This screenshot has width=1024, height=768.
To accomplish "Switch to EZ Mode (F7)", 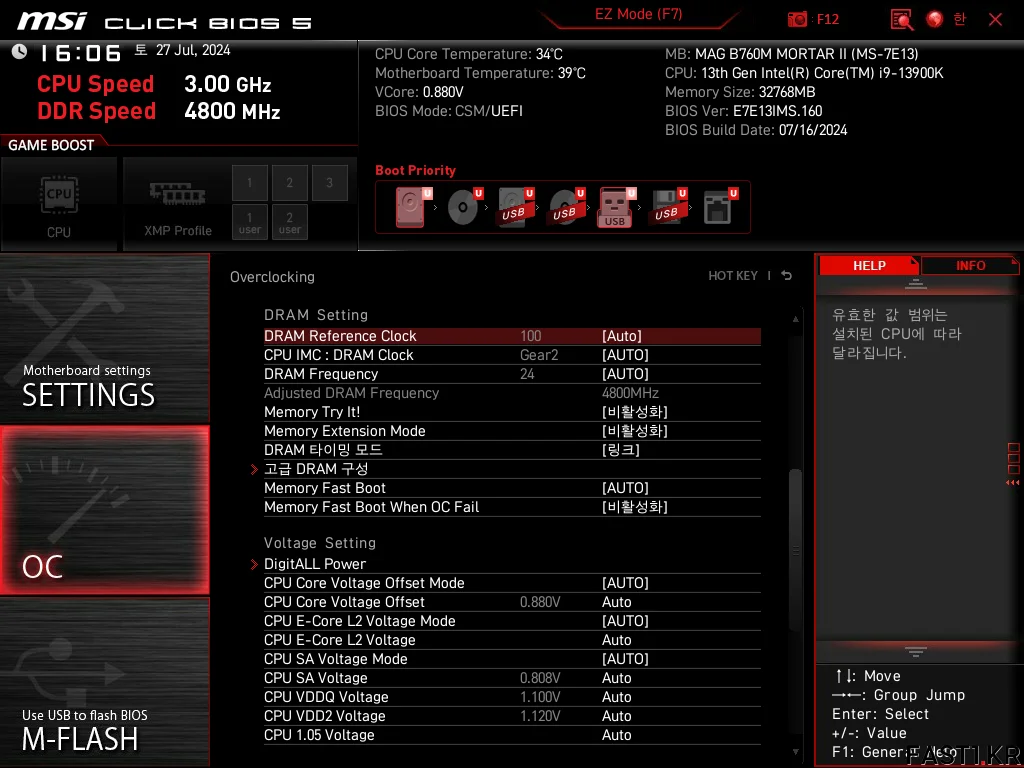I will tap(639, 14).
